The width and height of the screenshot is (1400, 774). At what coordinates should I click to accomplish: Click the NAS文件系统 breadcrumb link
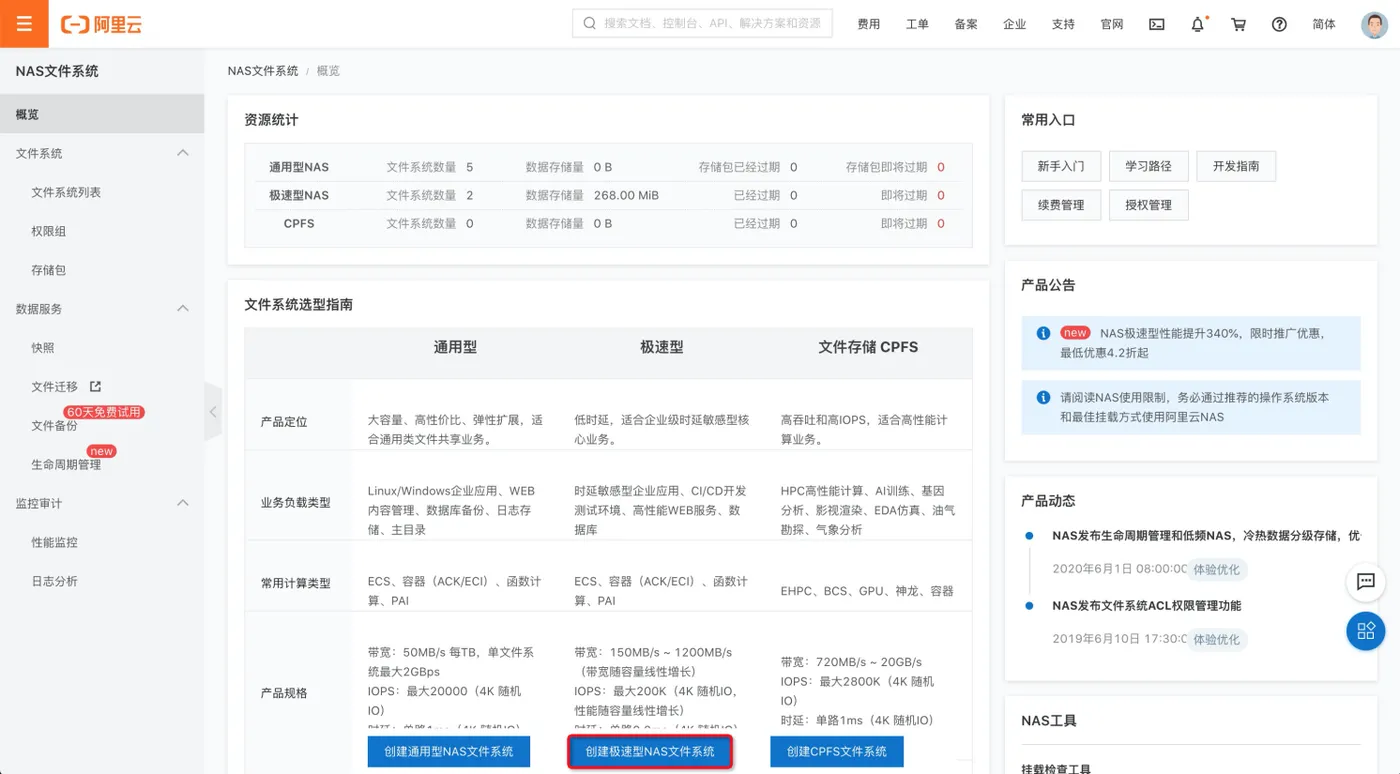coord(263,71)
